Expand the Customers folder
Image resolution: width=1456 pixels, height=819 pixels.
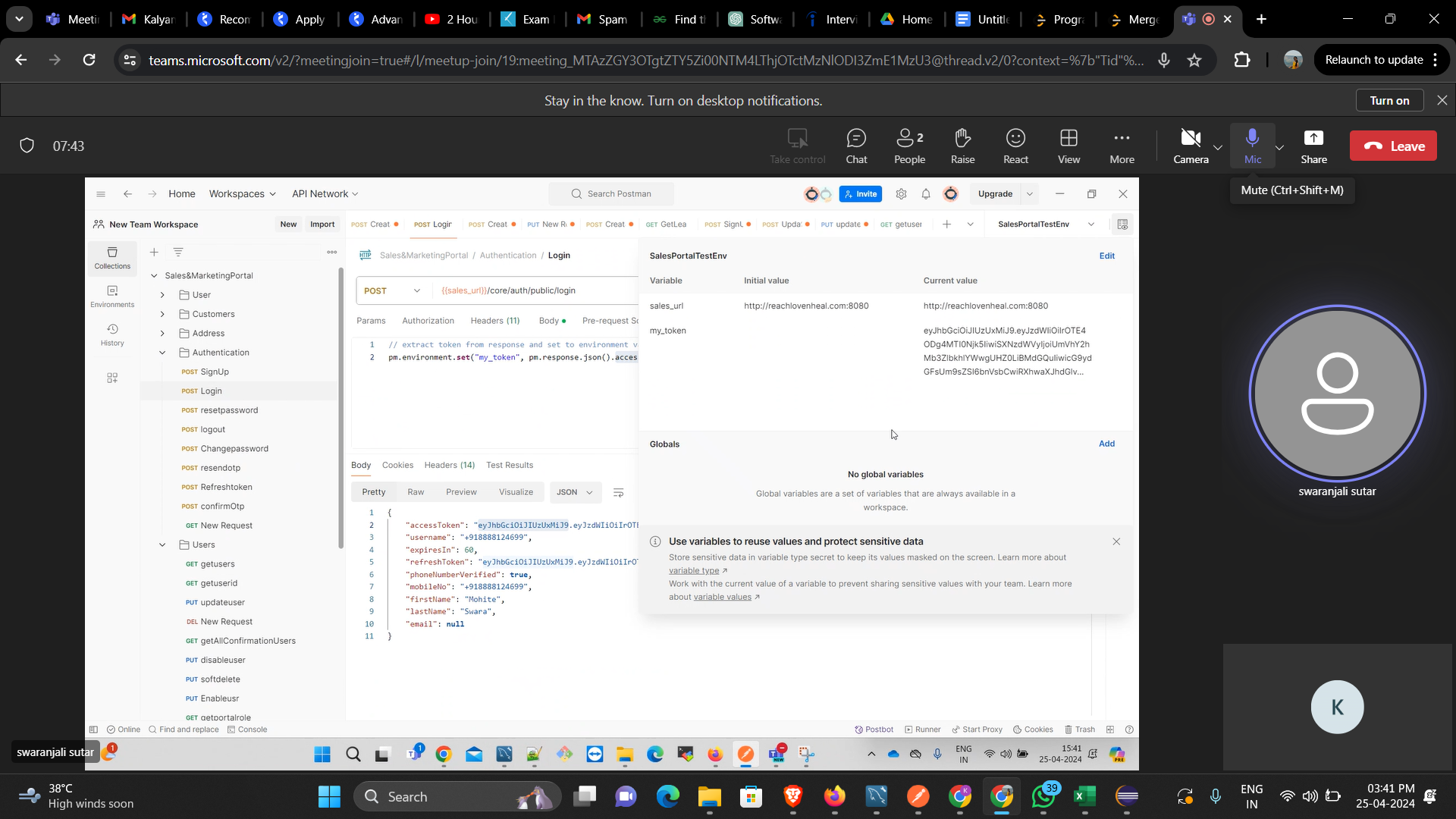pyautogui.click(x=162, y=314)
